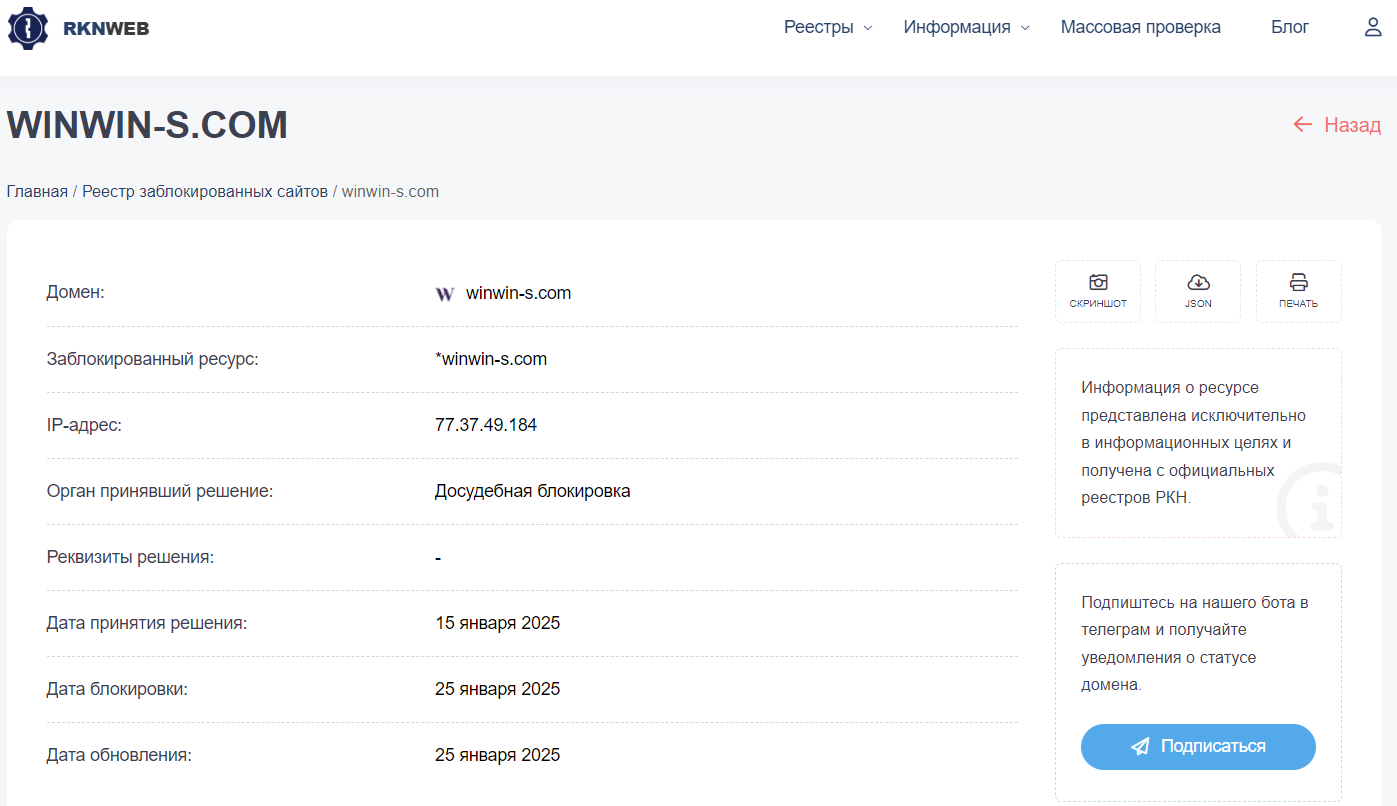The width and height of the screenshot is (1397, 806).
Task: Click the 15 января 2025 decision date
Action: [x=498, y=623]
